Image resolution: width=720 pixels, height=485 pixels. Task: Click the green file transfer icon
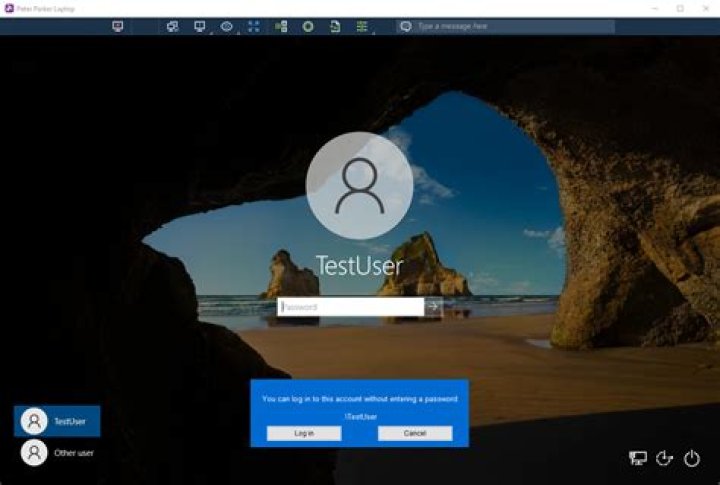pyautogui.click(x=281, y=26)
